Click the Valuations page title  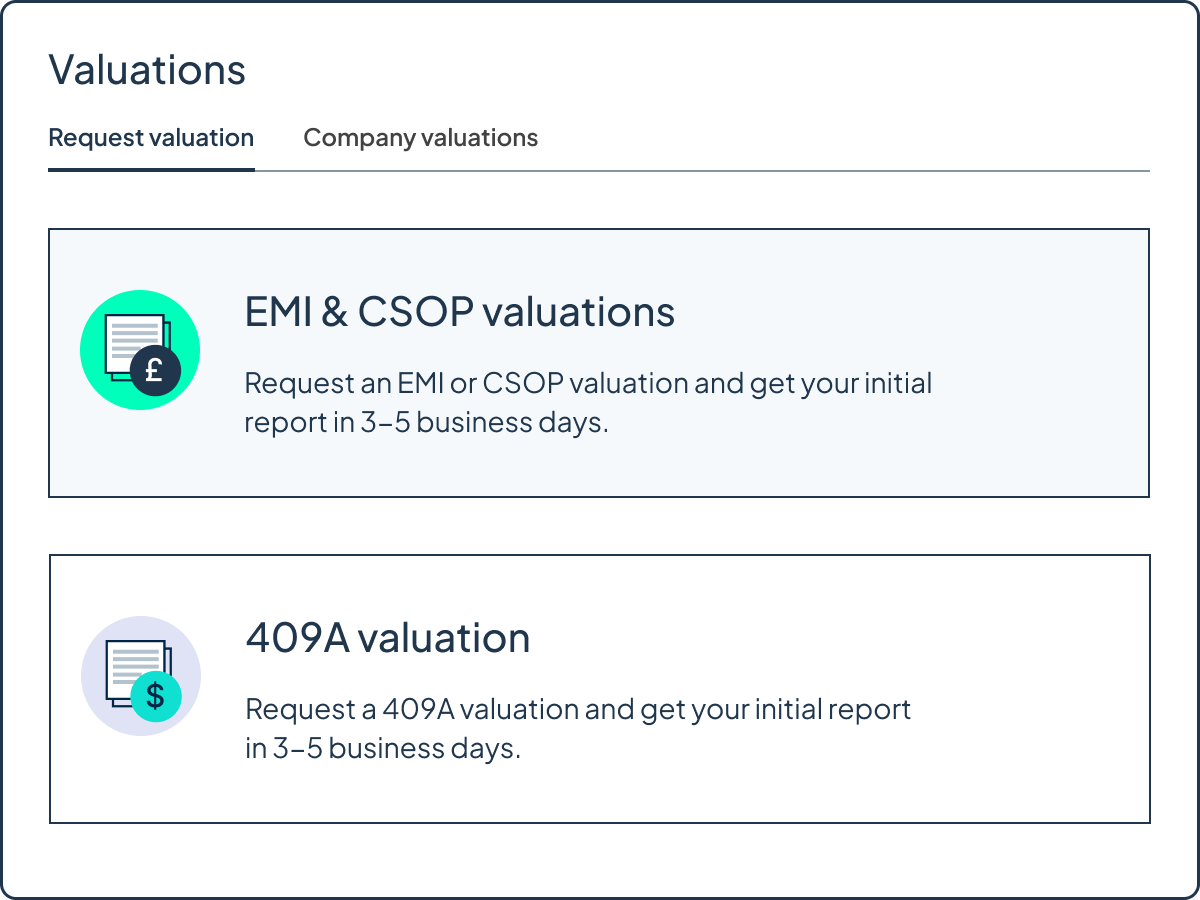tap(147, 70)
